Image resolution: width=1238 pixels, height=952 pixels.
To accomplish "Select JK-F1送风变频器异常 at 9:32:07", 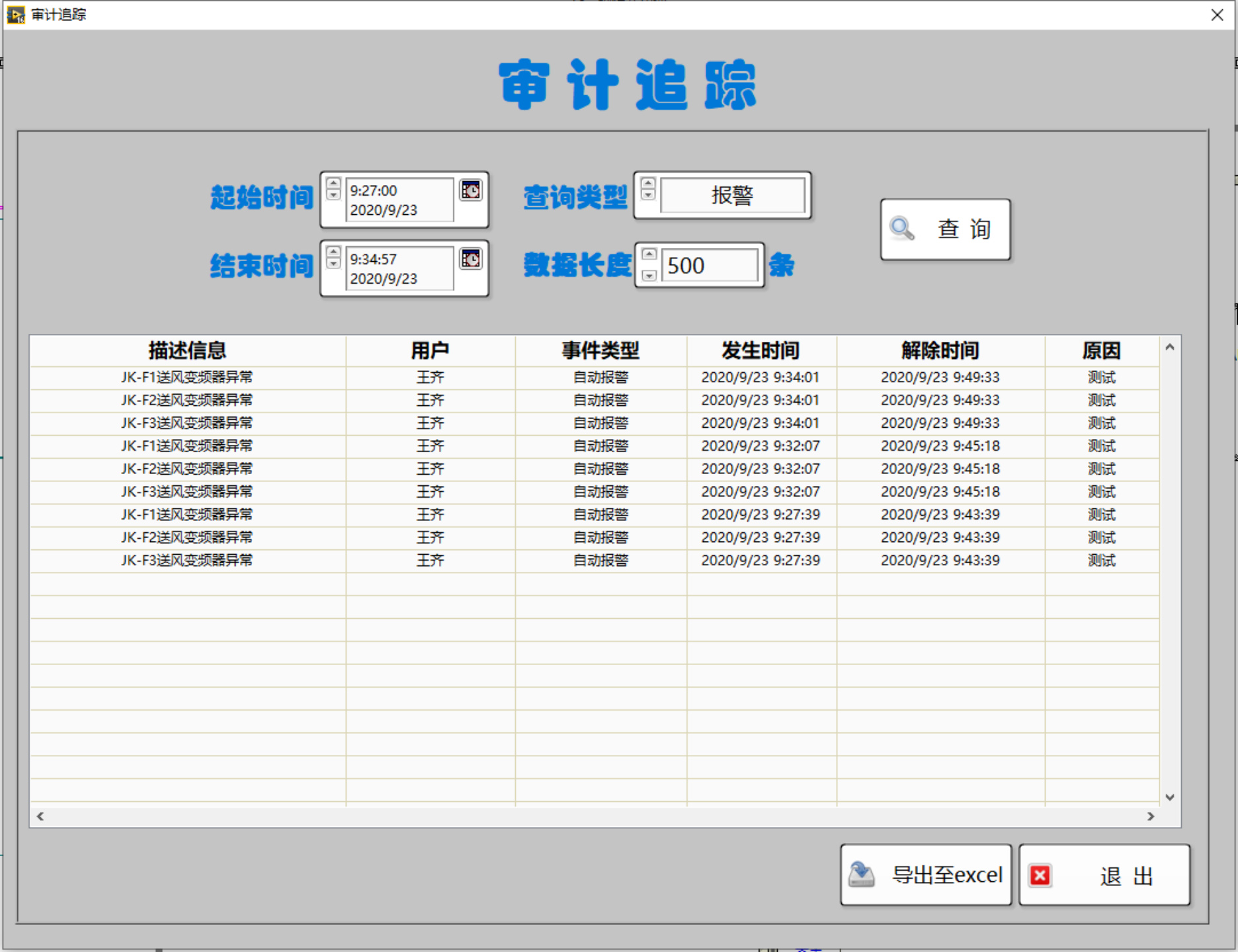I will click(187, 446).
